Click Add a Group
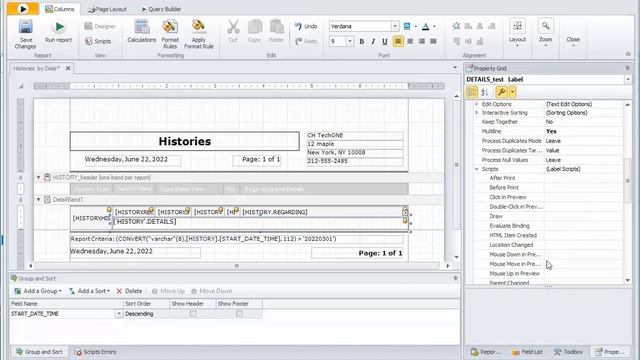640x360 pixels. tap(38, 291)
